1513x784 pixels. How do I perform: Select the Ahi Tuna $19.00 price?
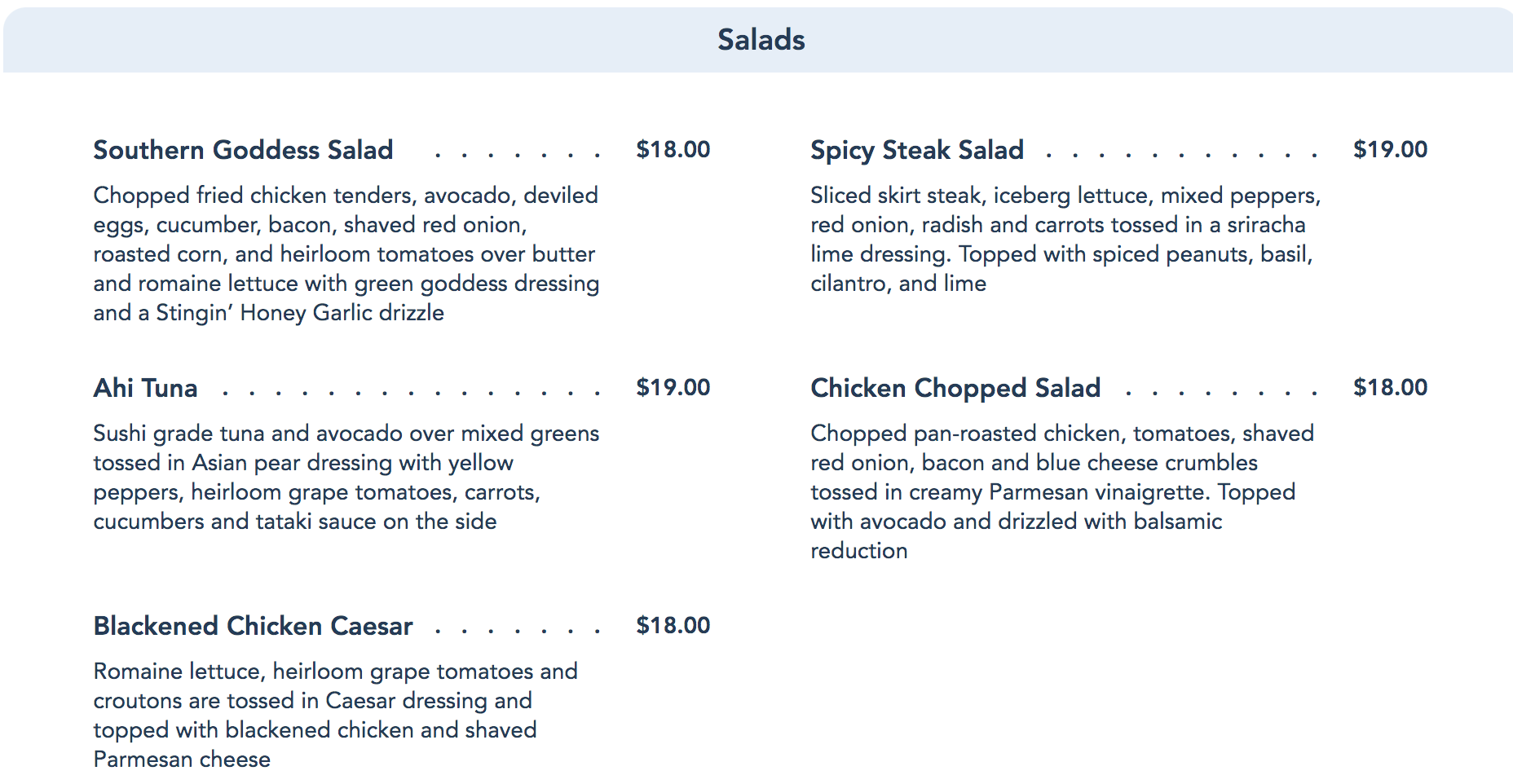pos(673,388)
